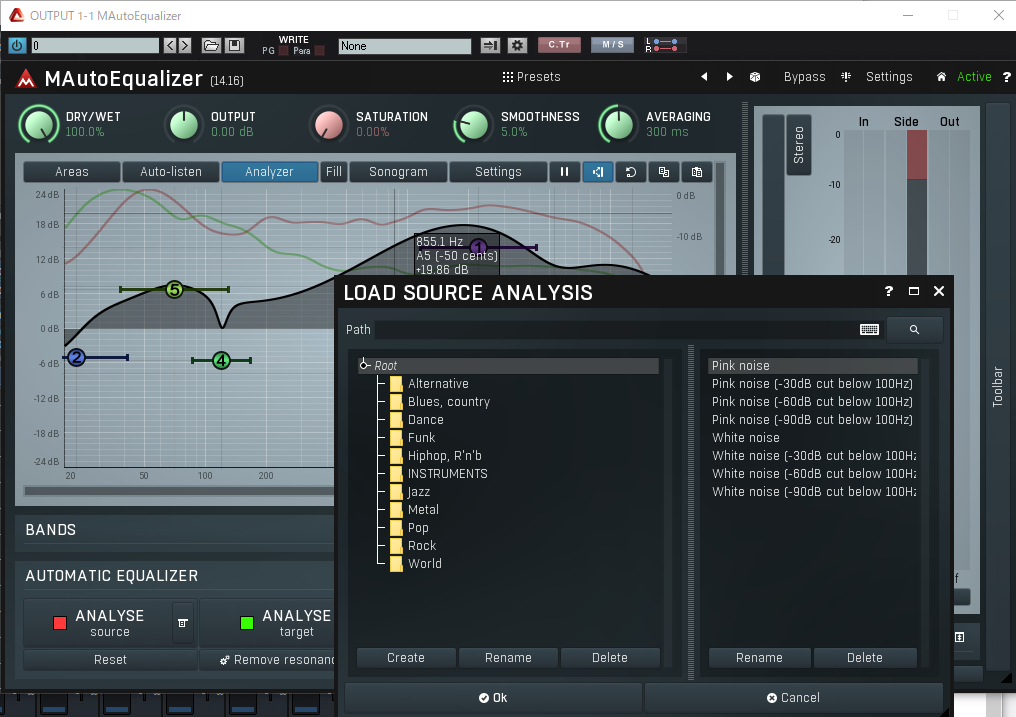1016x717 pixels.
Task: Expand the Toolbar side panel
Action: click(x=998, y=387)
